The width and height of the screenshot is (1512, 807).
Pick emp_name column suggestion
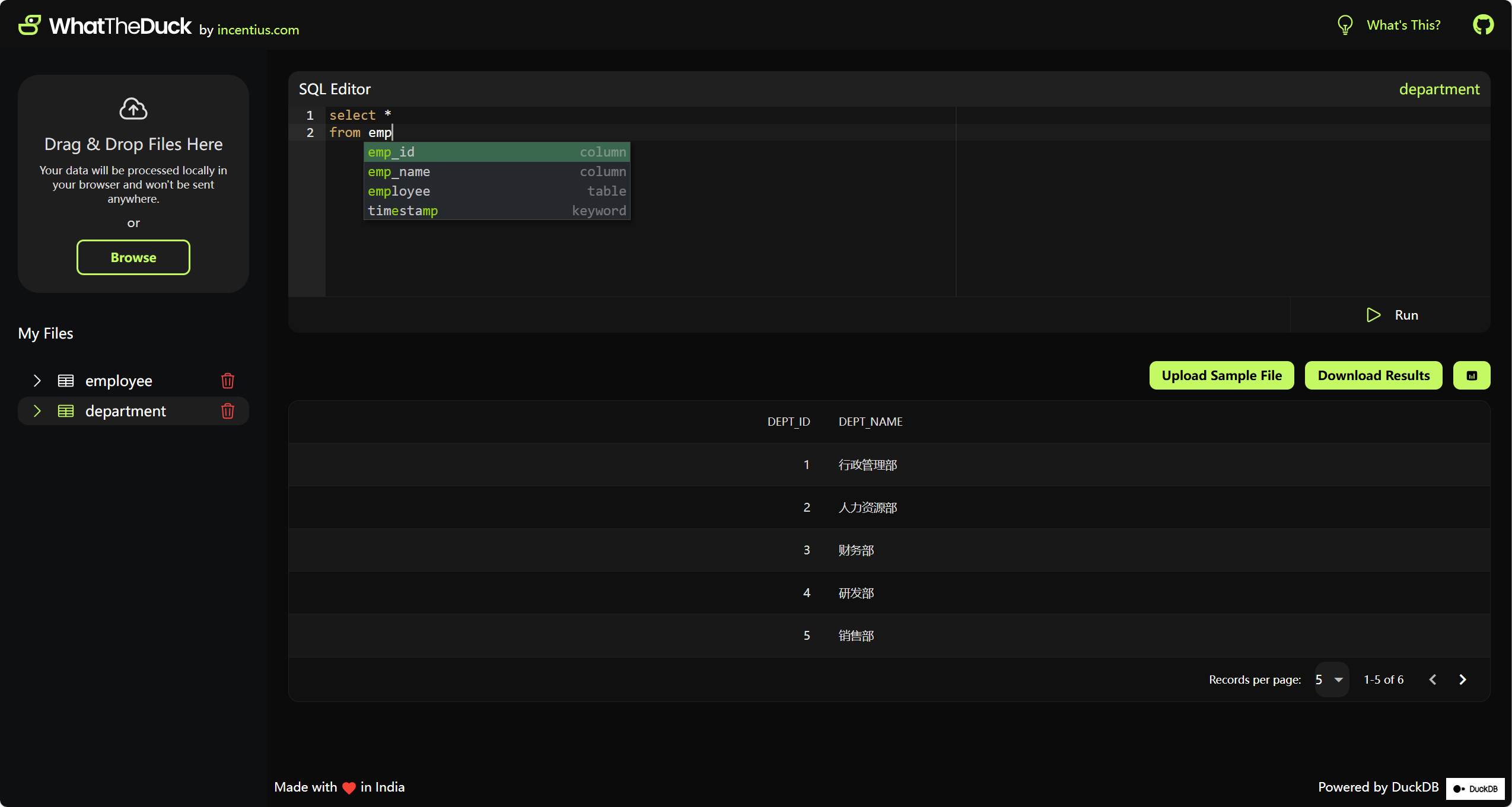(496, 171)
